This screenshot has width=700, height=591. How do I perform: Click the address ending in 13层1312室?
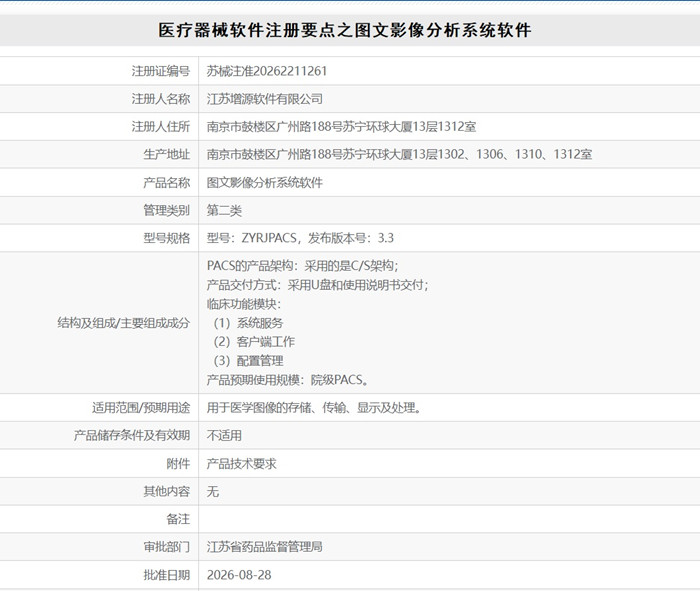341,126
